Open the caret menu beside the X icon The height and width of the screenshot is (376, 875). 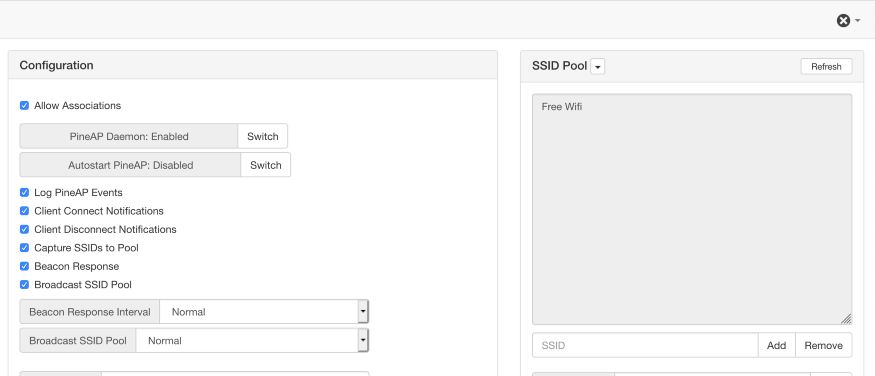pyautogui.click(x=858, y=21)
